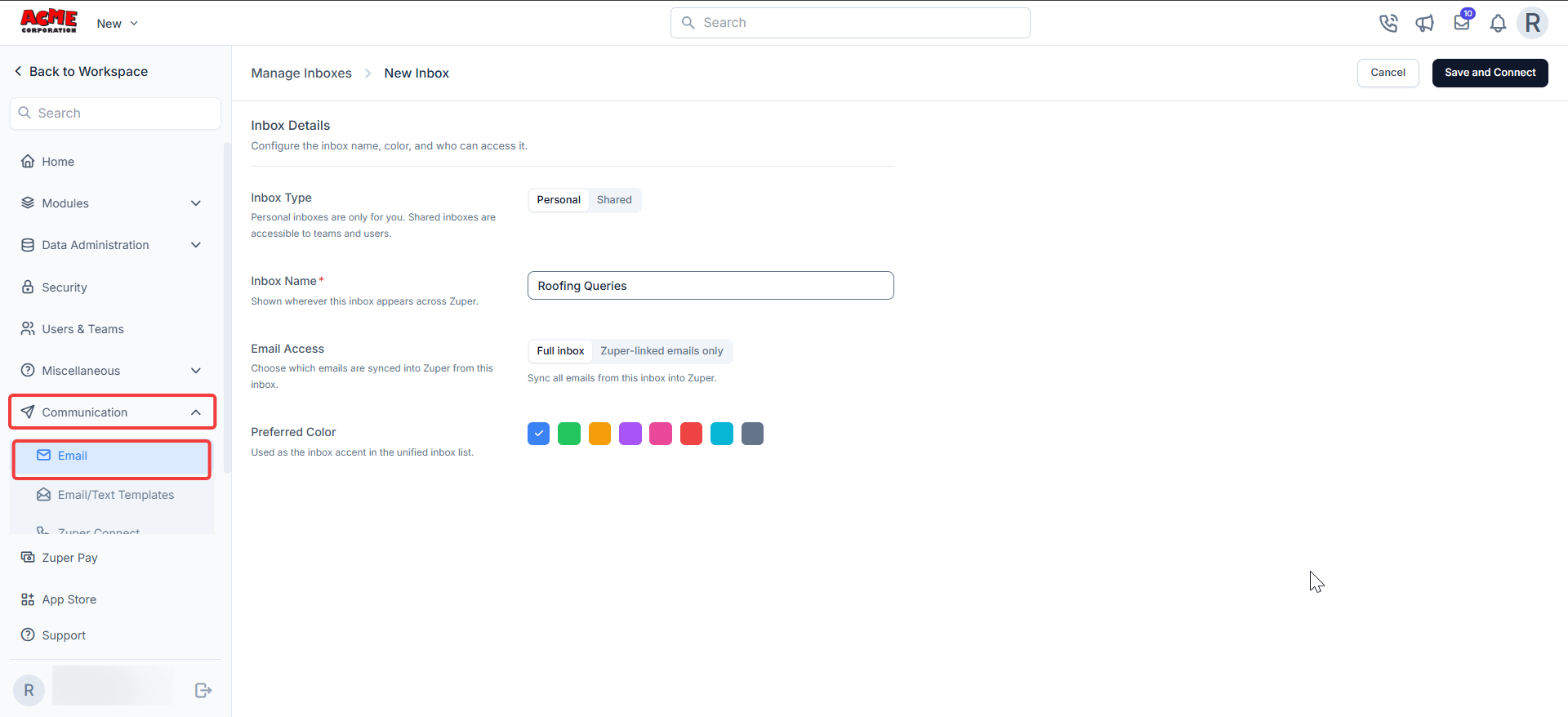This screenshot has height=717, width=1568.
Task: Click the logout icon at sidebar bottom
Action: (x=203, y=690)
